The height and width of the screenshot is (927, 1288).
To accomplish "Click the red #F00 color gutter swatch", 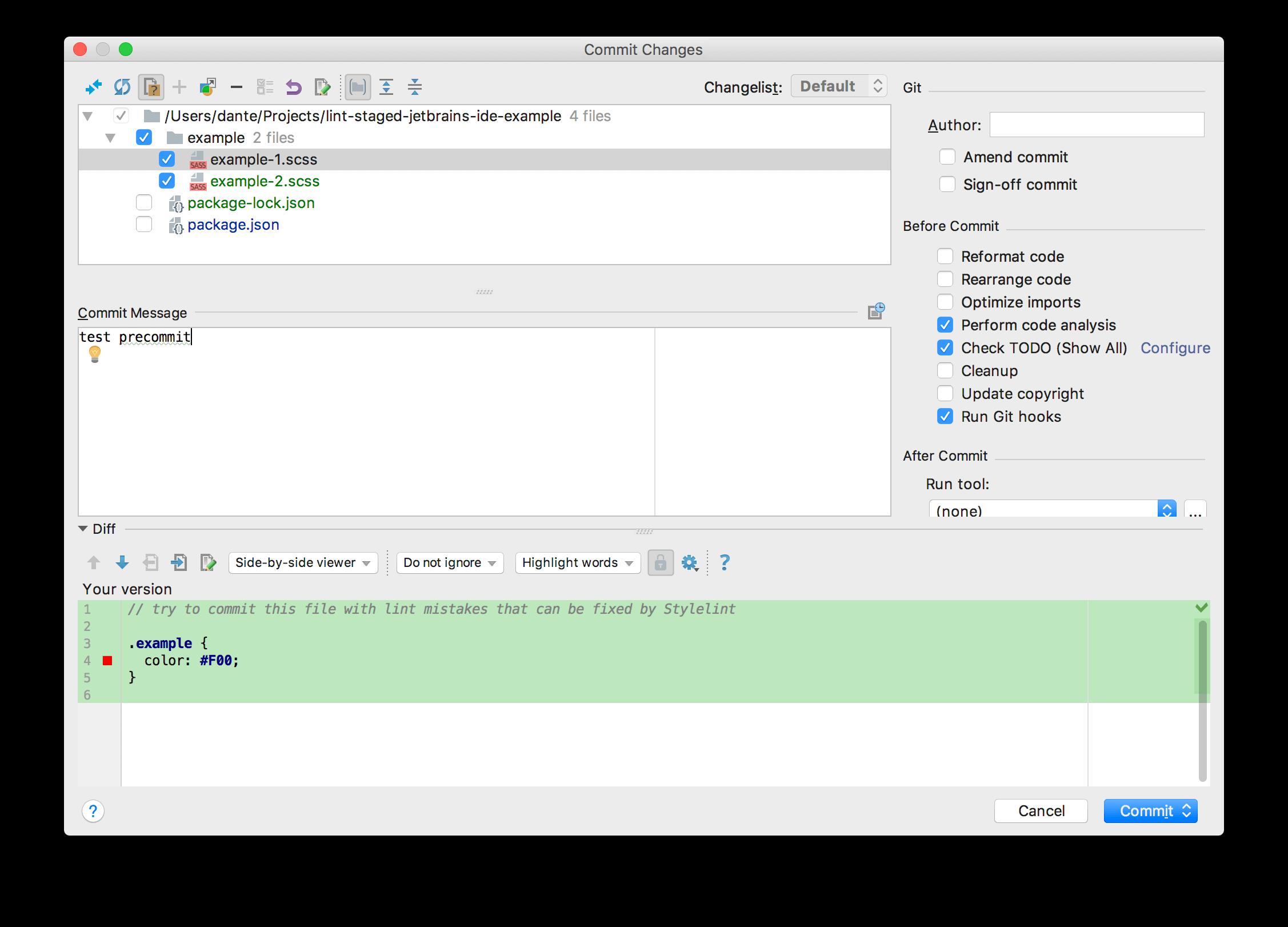I will pyautogui.click(x=107, y=661).
